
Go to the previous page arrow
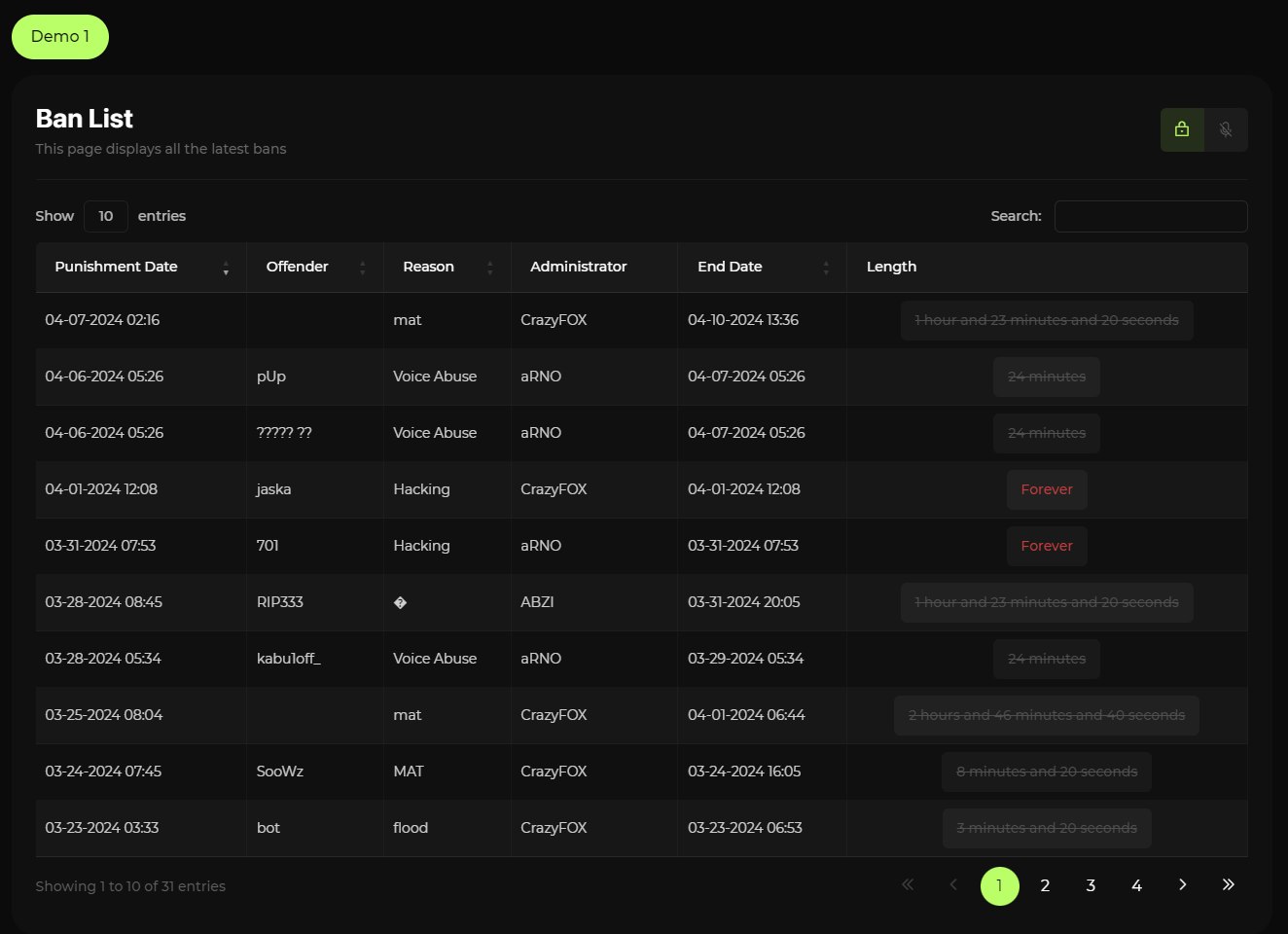953,885
